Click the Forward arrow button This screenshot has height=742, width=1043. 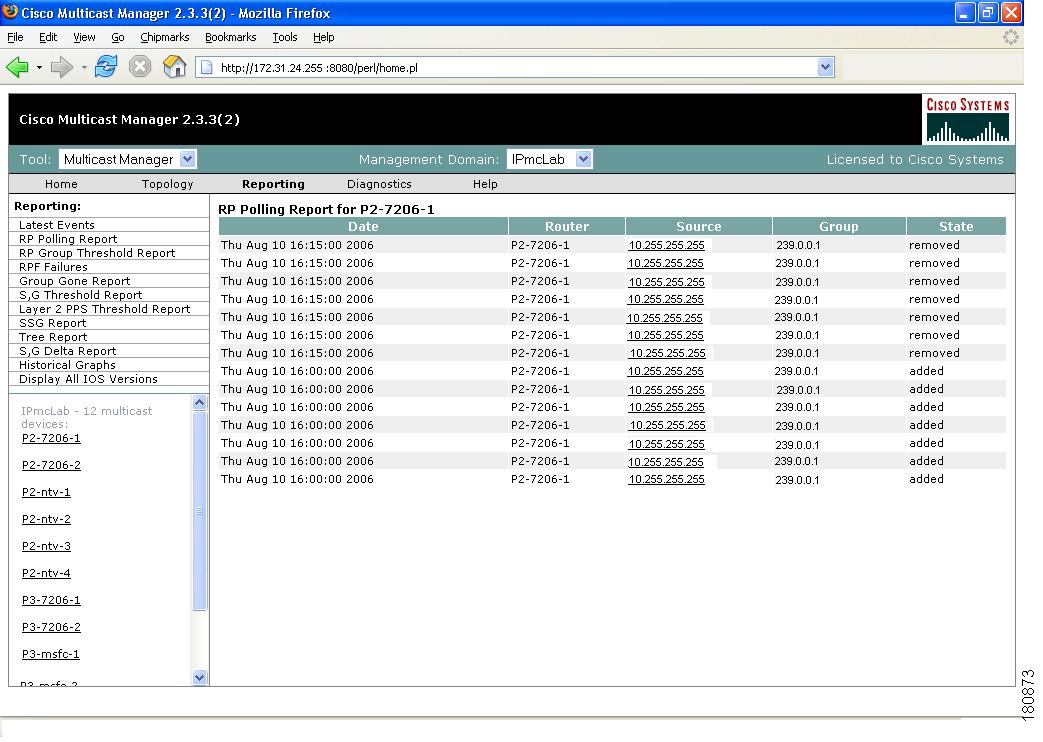tap(61, 67)
